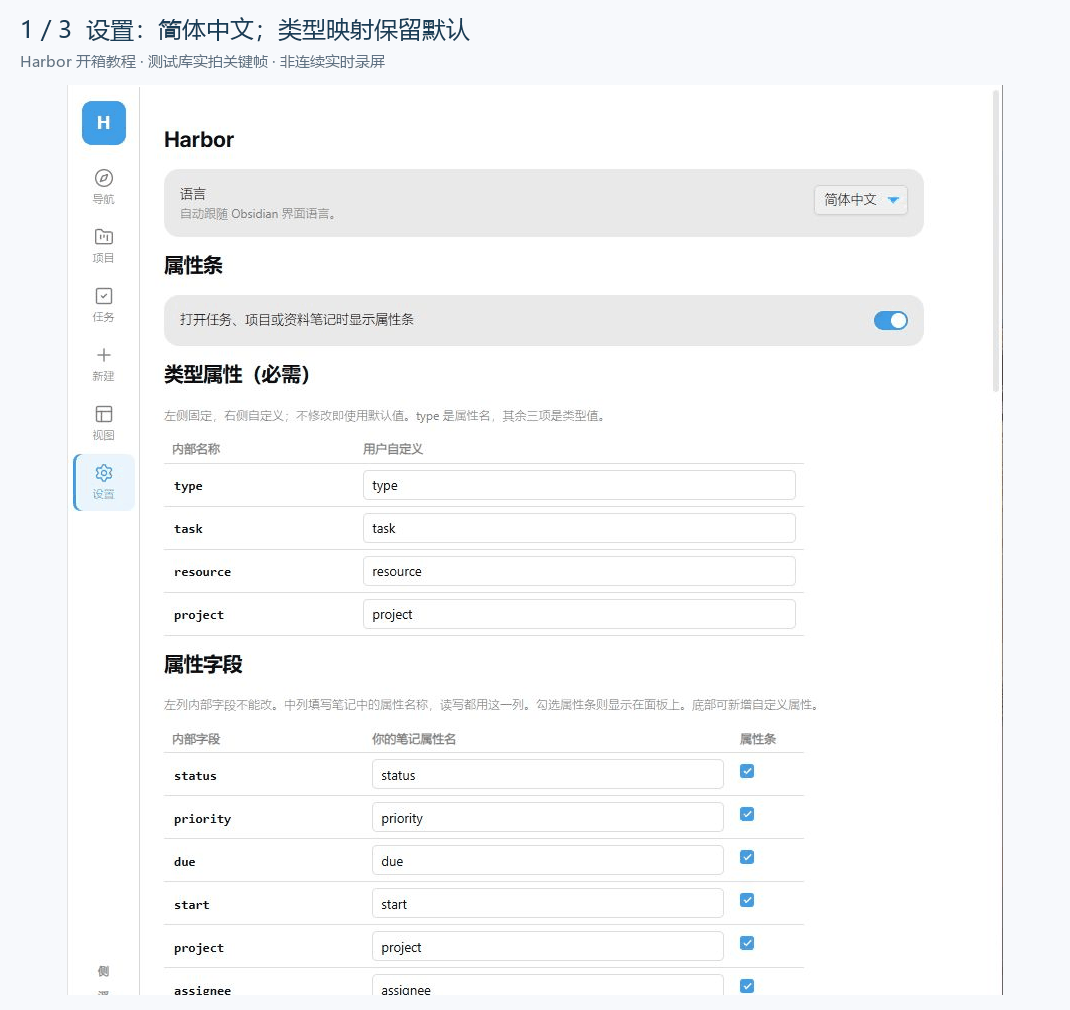Open the 视图 layout icon

coord(104,414)
